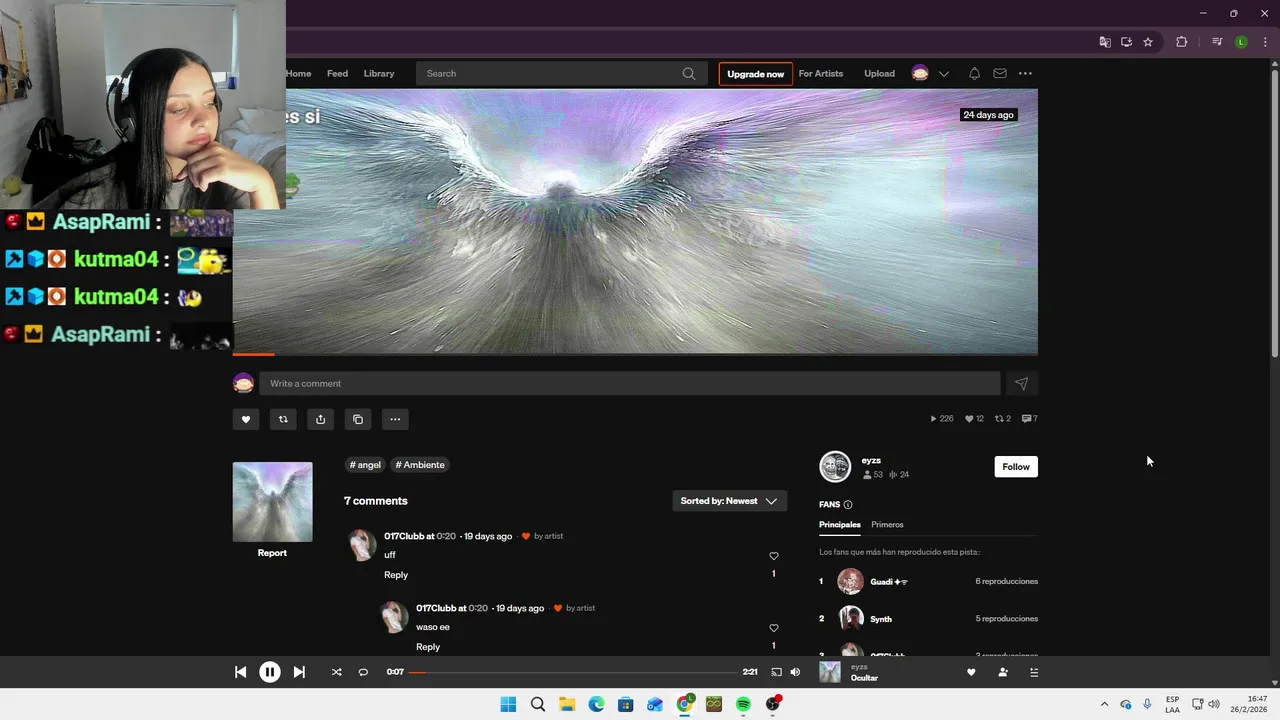Like current track heart in player bar
Viewport: 1280px width, 720px height.
971,672
